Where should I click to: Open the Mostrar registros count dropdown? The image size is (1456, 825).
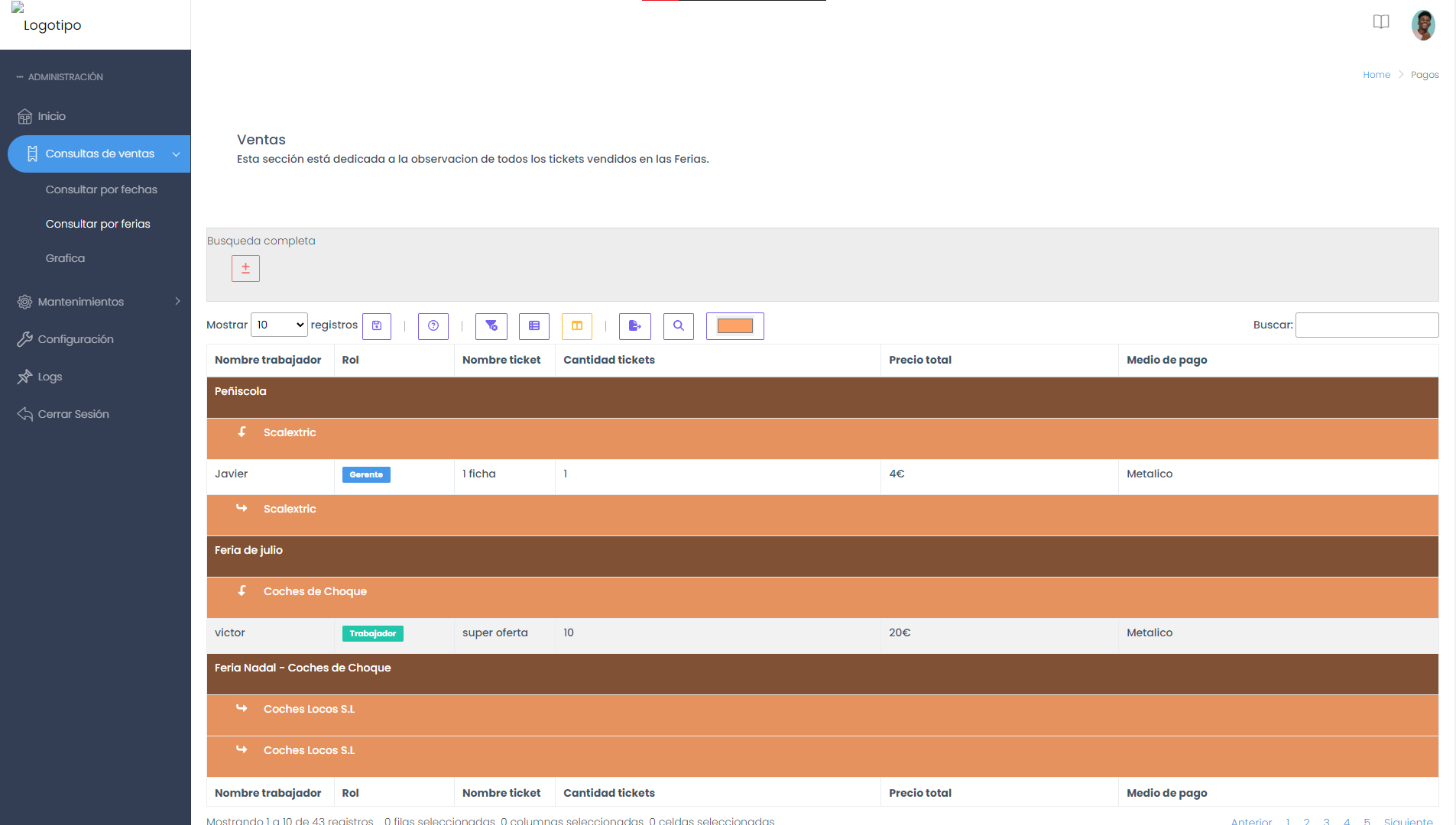(x=280, y=325)
